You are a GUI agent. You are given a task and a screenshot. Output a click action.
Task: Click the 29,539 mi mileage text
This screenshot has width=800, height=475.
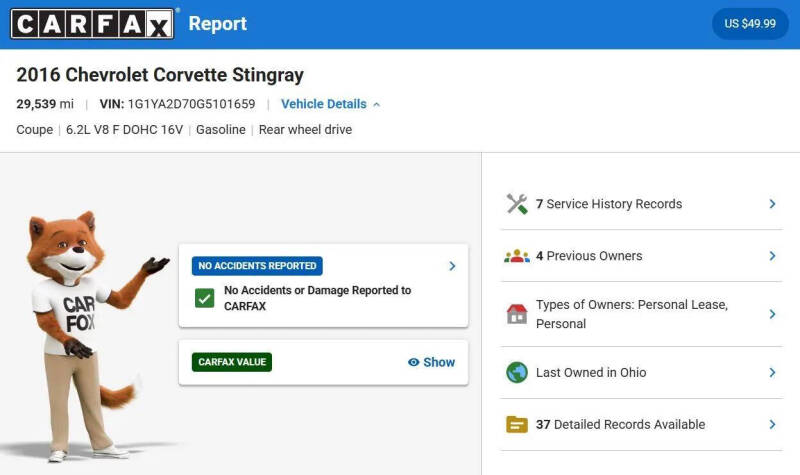click(x=45, y=104)
